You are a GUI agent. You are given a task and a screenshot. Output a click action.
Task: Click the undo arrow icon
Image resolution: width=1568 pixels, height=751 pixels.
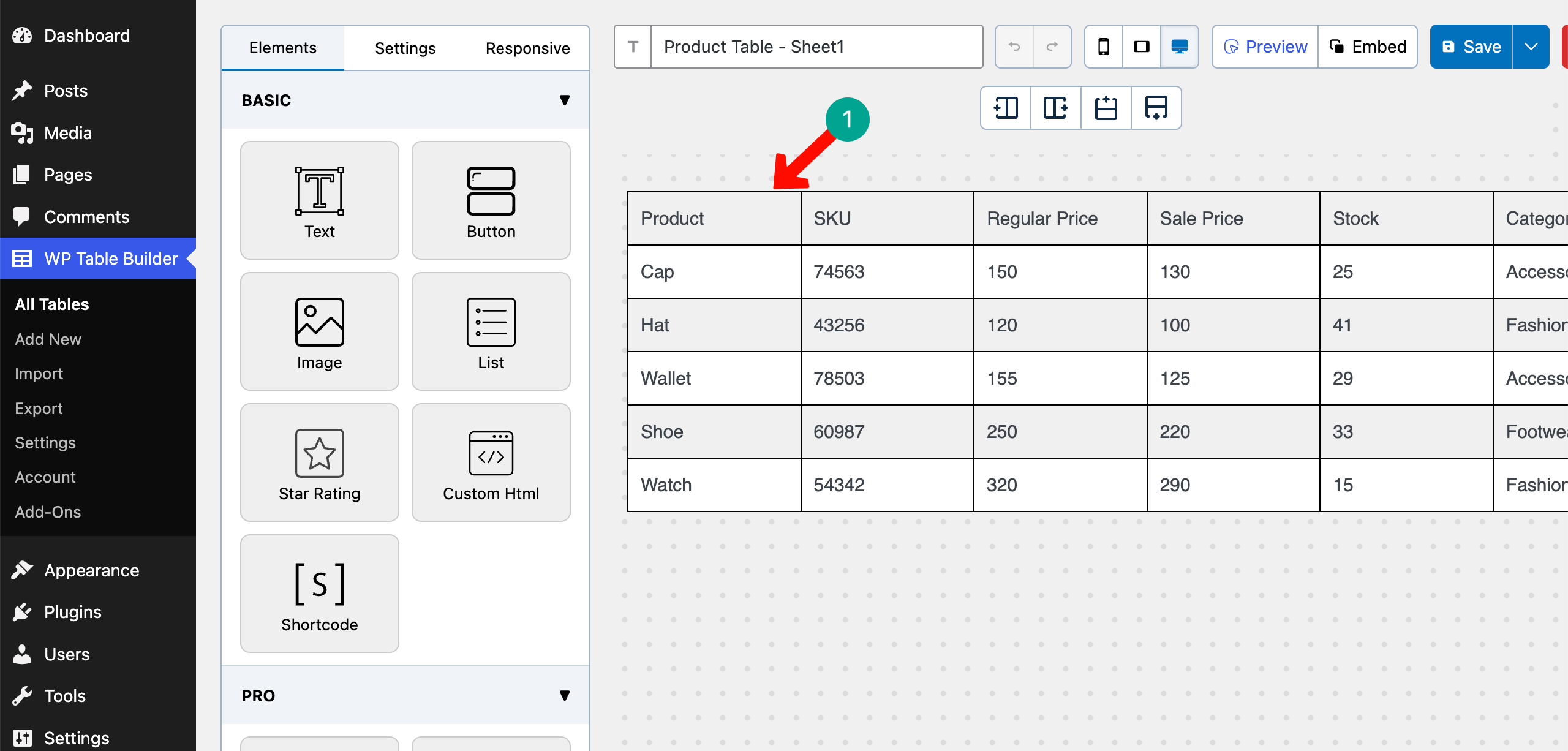coord(1014,46)
